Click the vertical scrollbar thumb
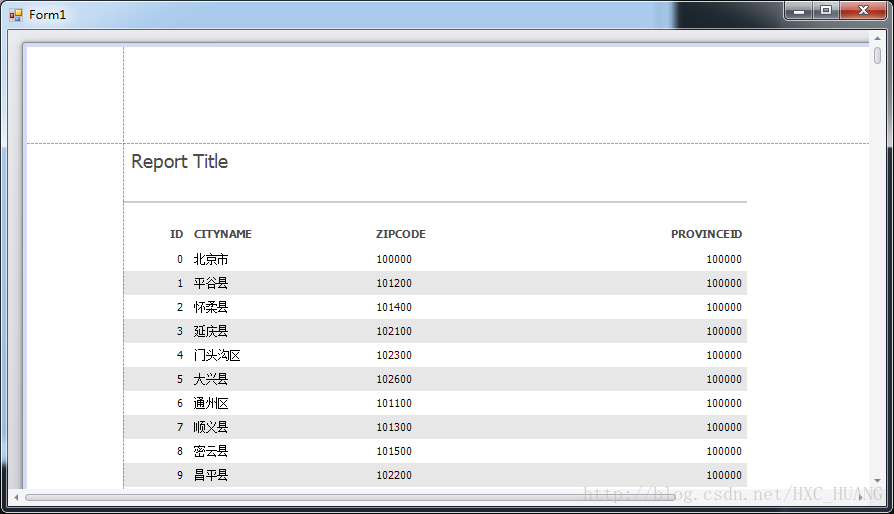This screenshot has width=894, height=514. [x=877, y=56]
